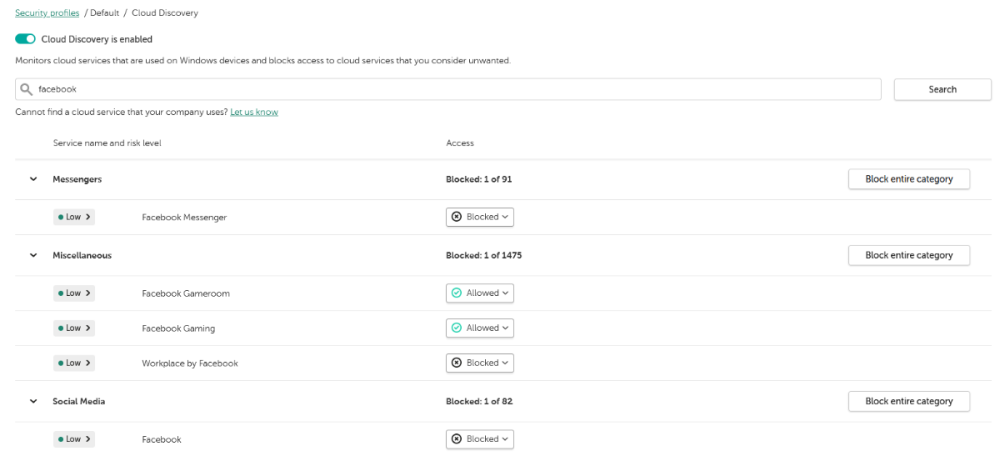Viewport: 1000px width, 466px height.
Task: Collapse the Miscellaneous category
Action: (x=33, y=255)
